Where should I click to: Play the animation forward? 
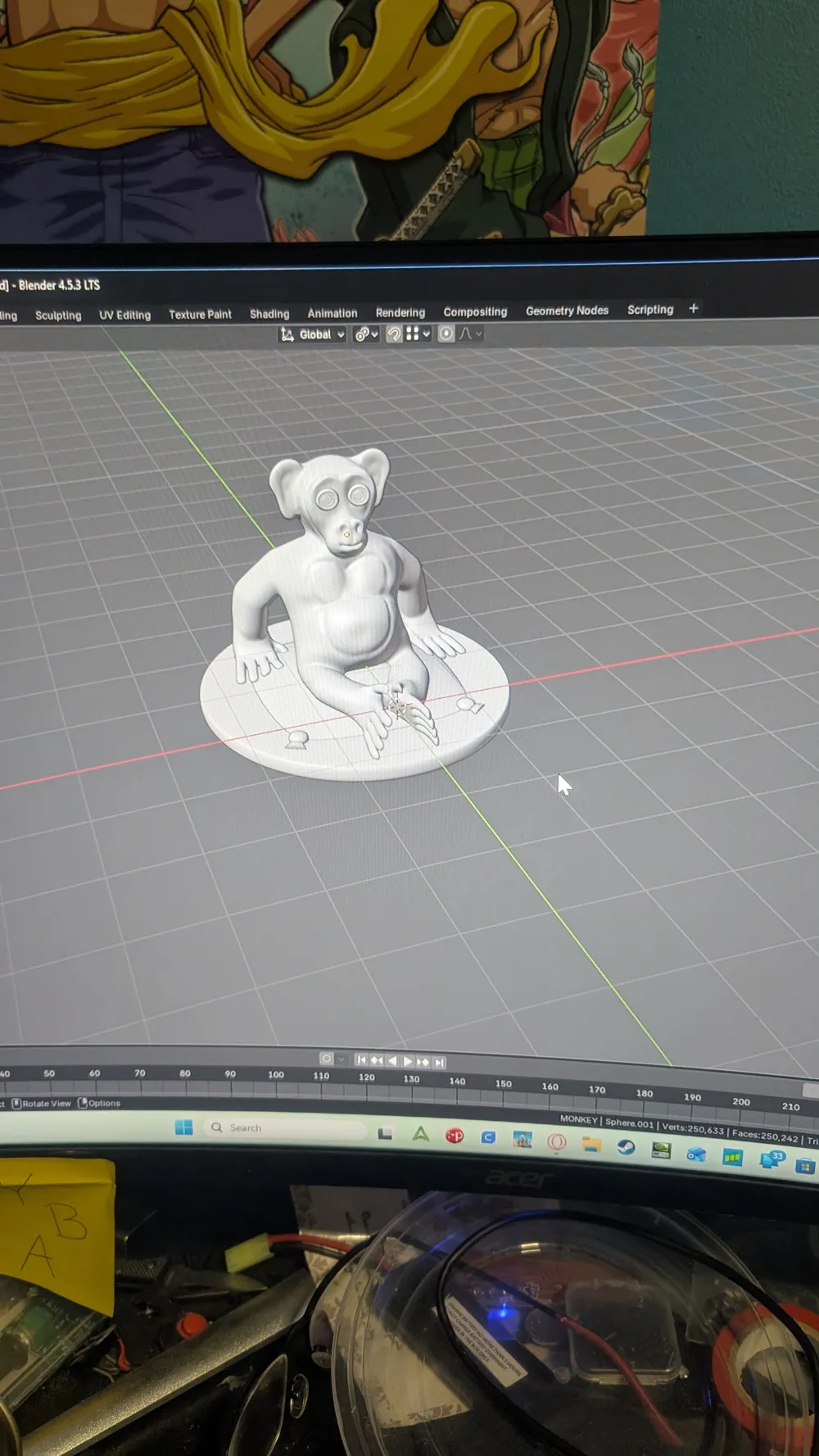click(x=408, y=1061)
